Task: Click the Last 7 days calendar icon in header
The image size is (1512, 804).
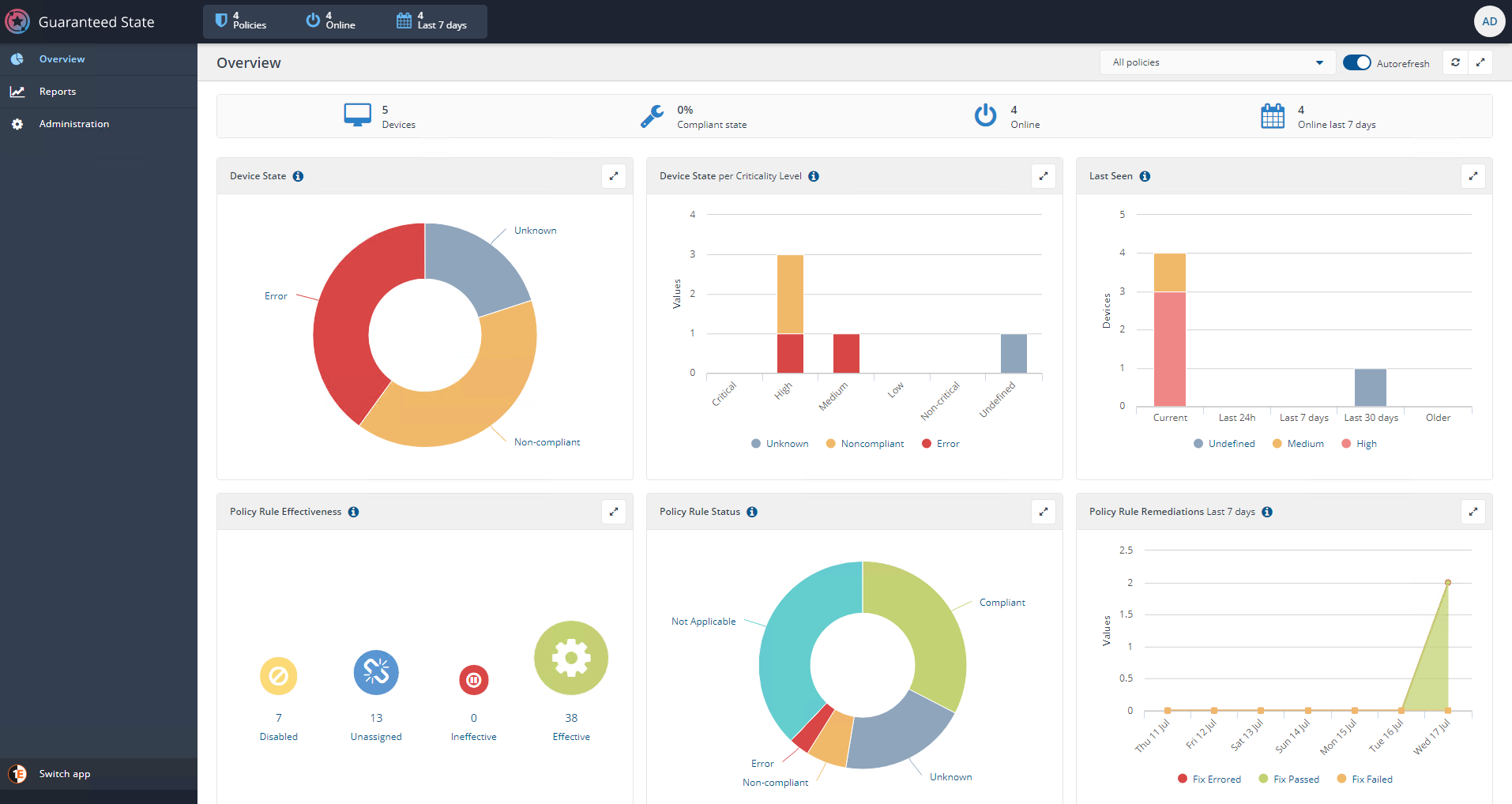Action: coord(404,20)
